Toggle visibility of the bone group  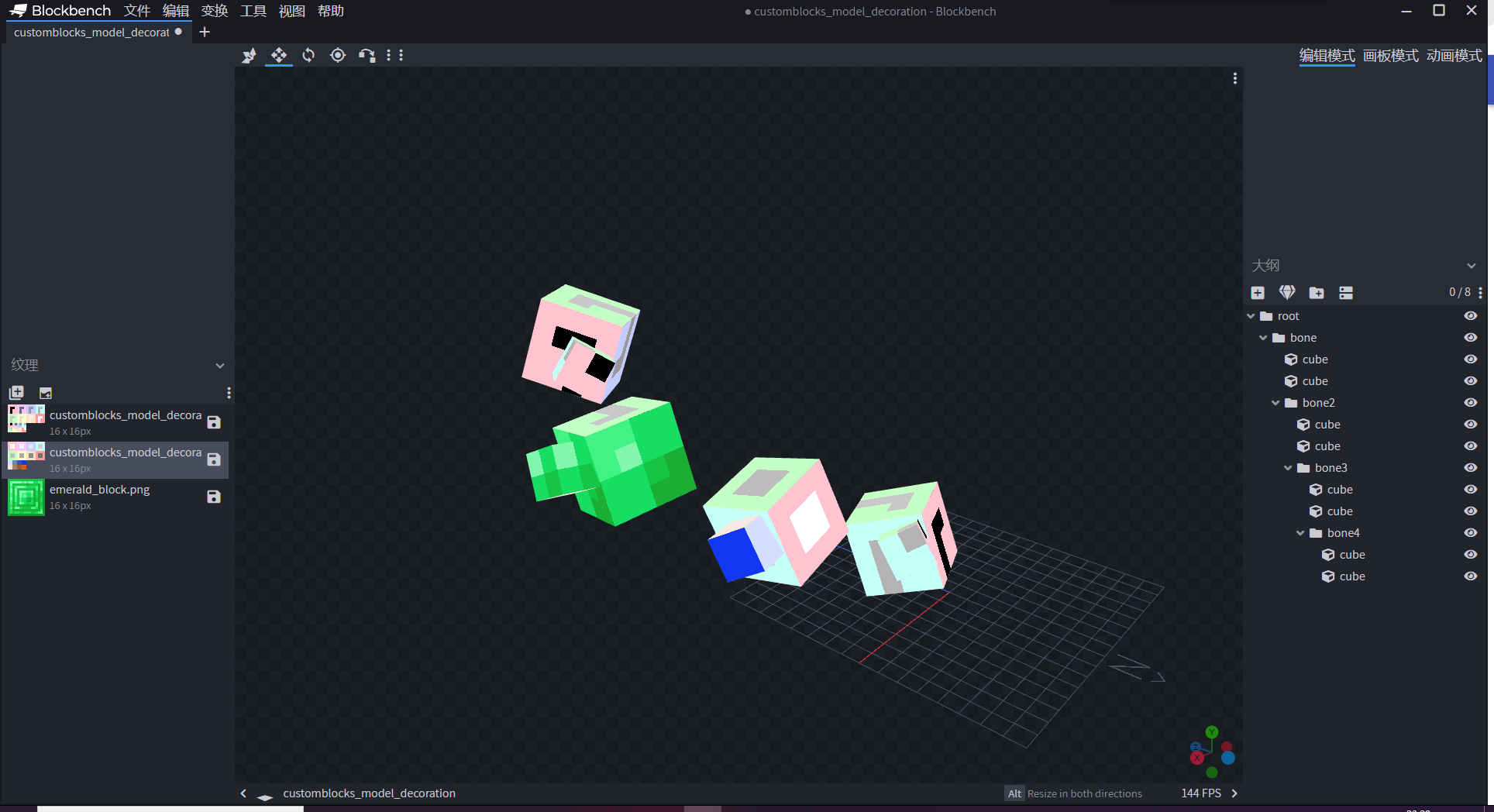(1470, 338)
